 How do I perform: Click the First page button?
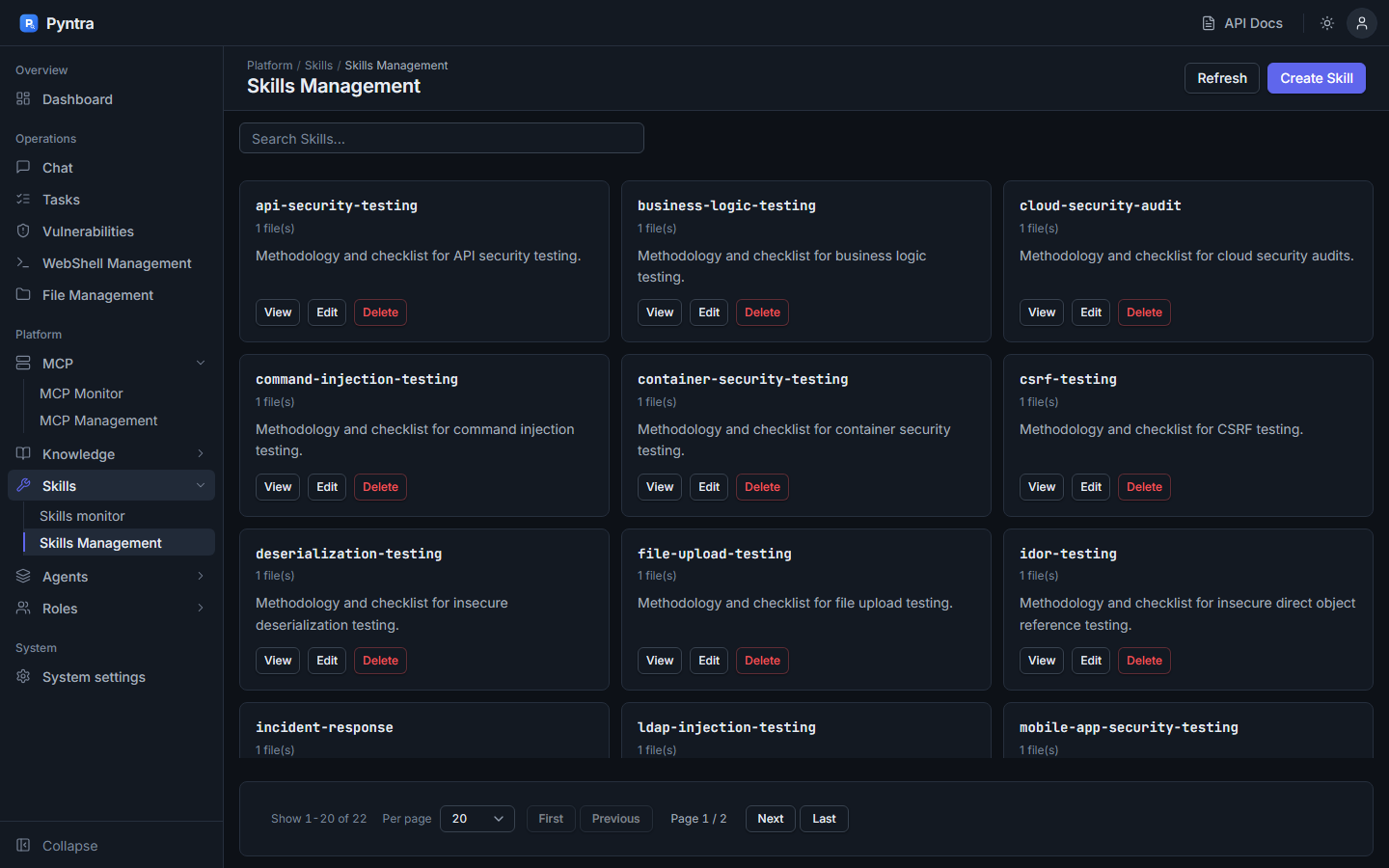pos(551,819)
